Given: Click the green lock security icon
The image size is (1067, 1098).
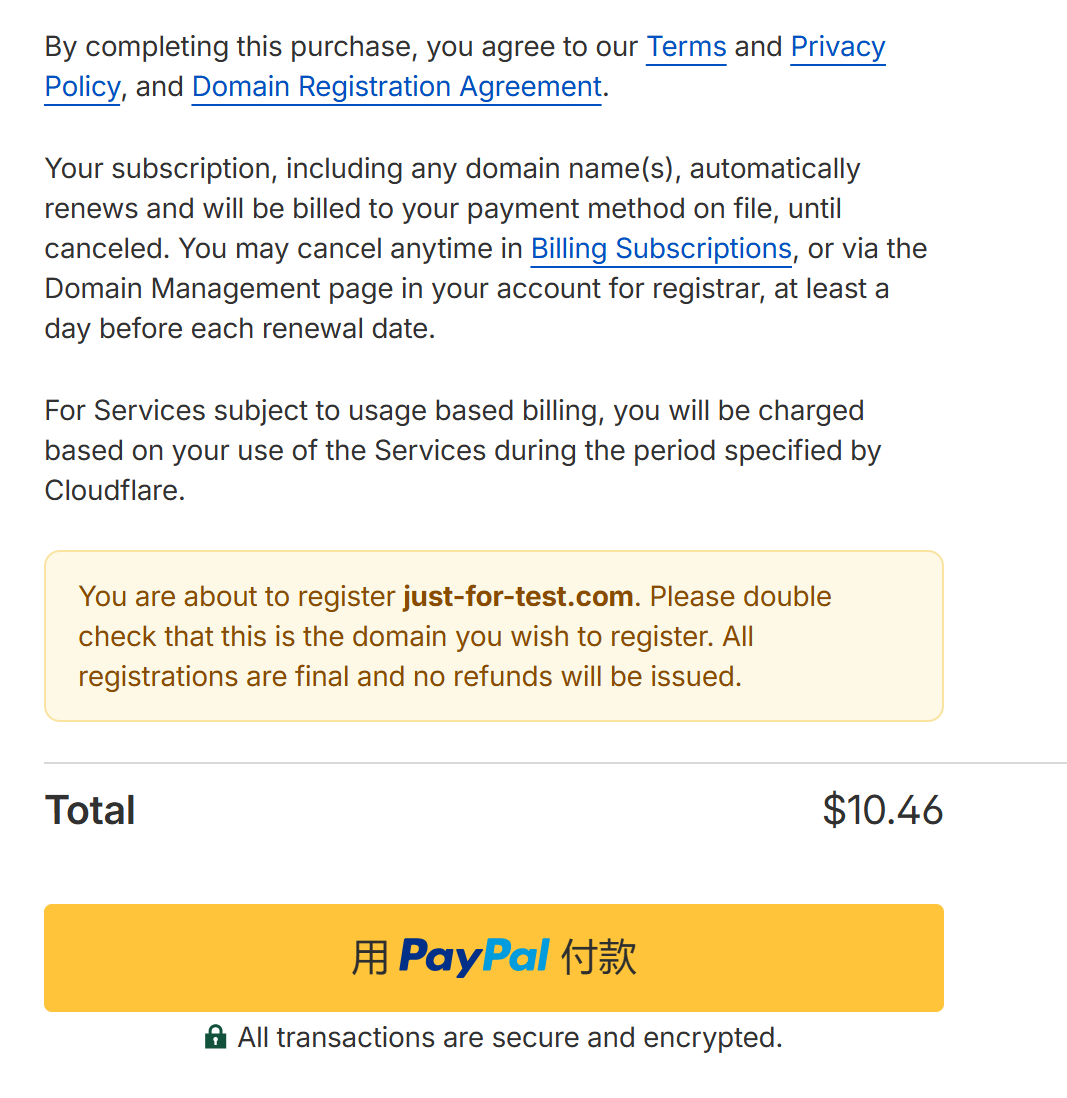Looking at the screenshot, I should [215, 1037].
